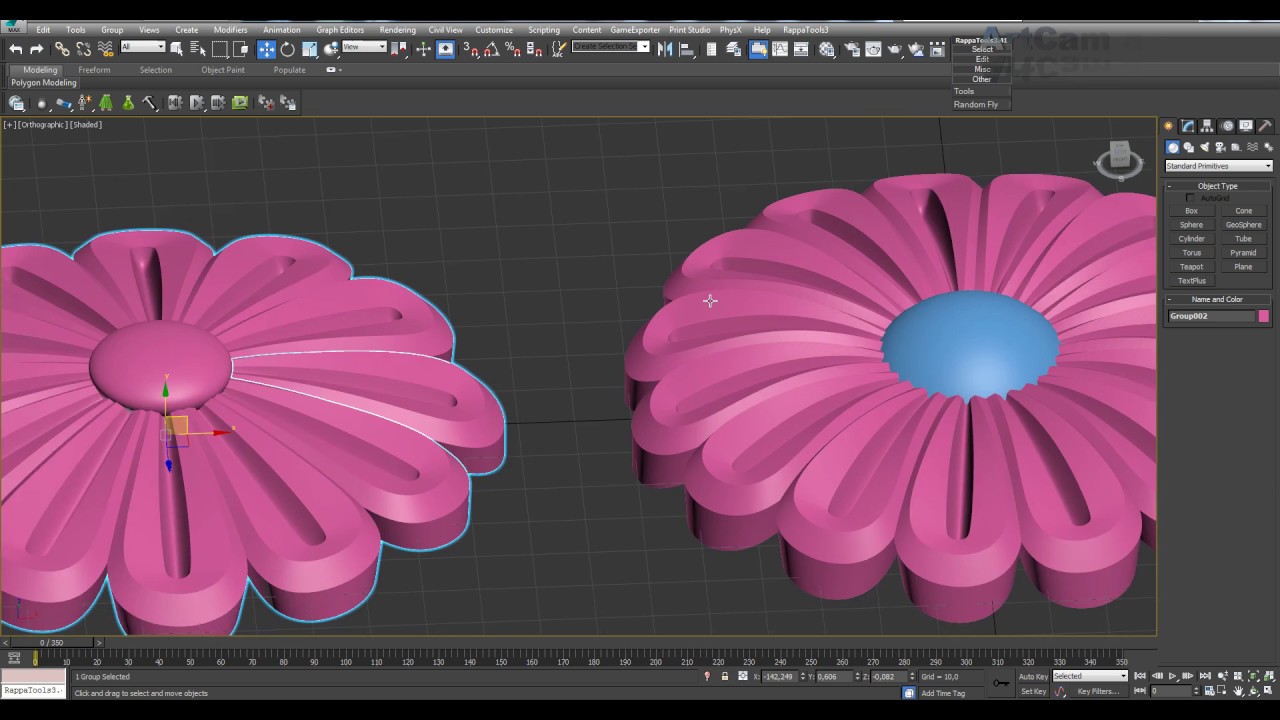Click the Mirror tool icon
Viewport: 1280px width, 720px height.
665,49
